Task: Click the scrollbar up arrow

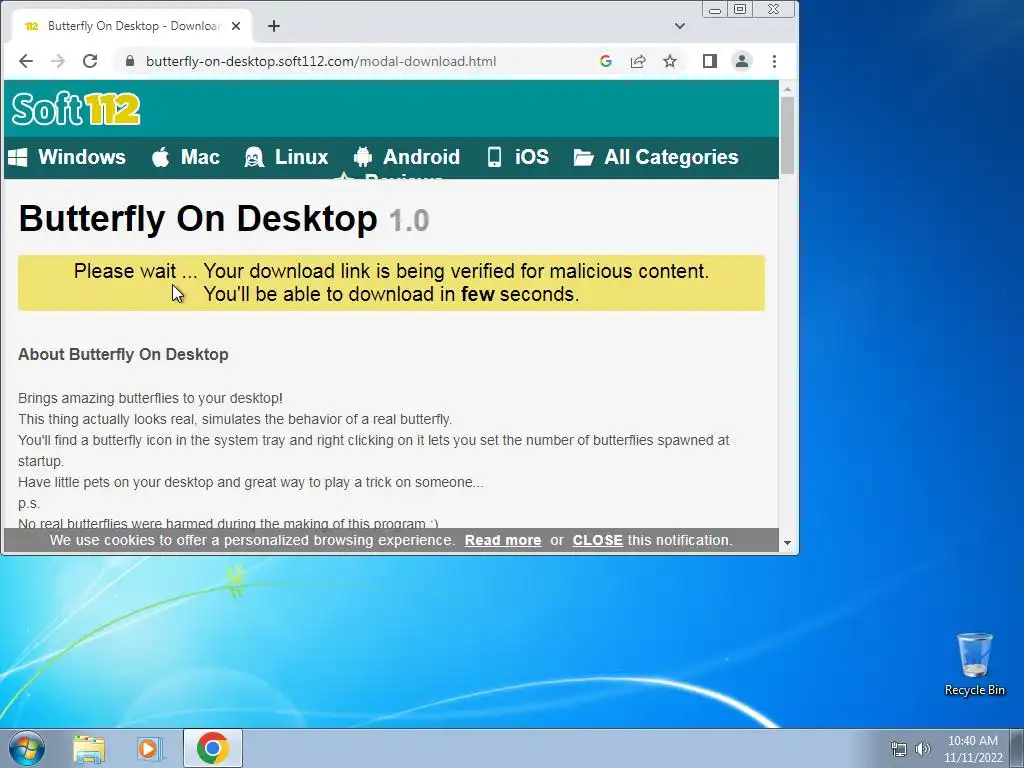Action: tap(787, 88)
